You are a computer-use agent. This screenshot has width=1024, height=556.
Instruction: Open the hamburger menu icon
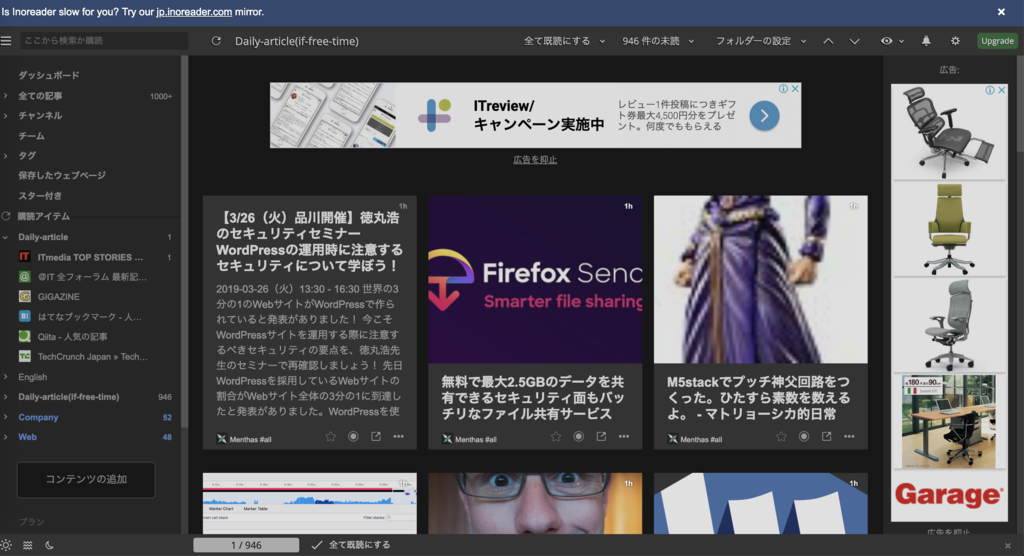tap(7, 41)
